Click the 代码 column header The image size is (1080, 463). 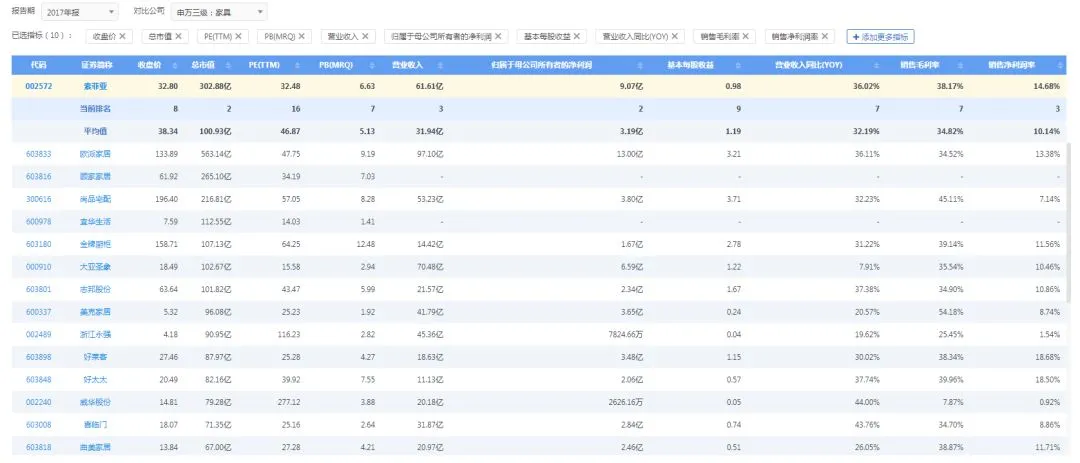[x=39, y=65]
